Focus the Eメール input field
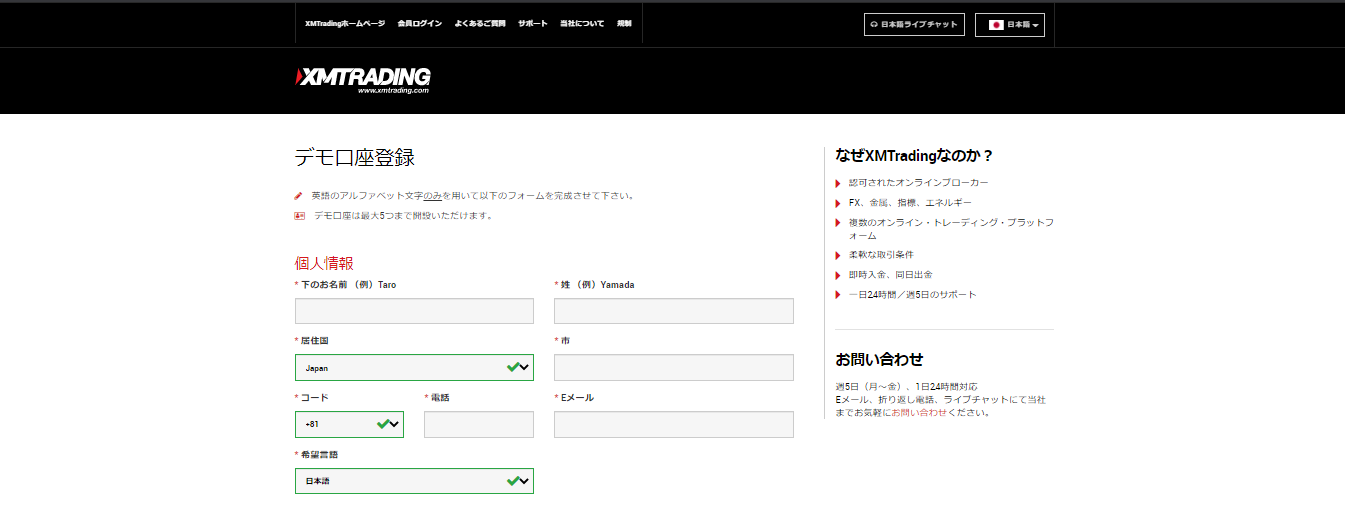 tap(674, 424)
